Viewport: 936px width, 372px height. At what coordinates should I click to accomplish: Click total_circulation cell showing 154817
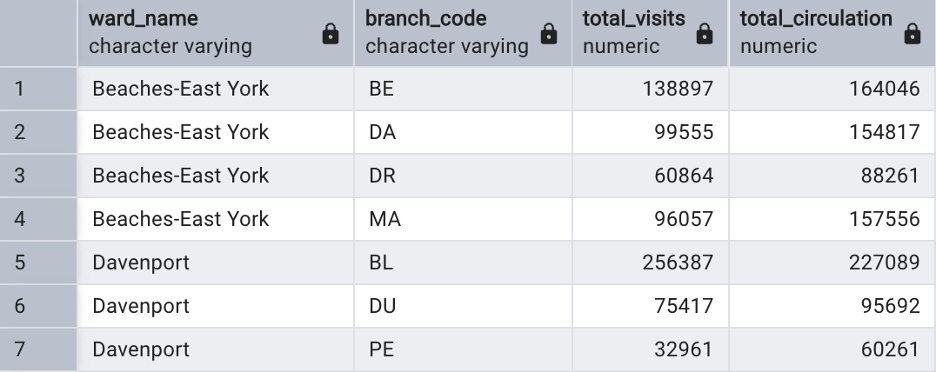pyautogui.click(x=832, y=132)
